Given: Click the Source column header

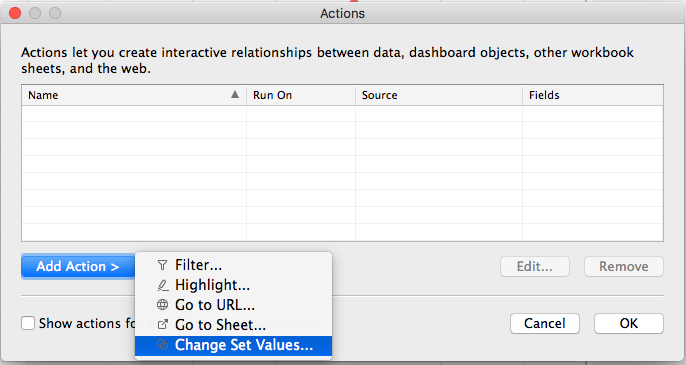Looking at the screenshot, I should (439, 95).
